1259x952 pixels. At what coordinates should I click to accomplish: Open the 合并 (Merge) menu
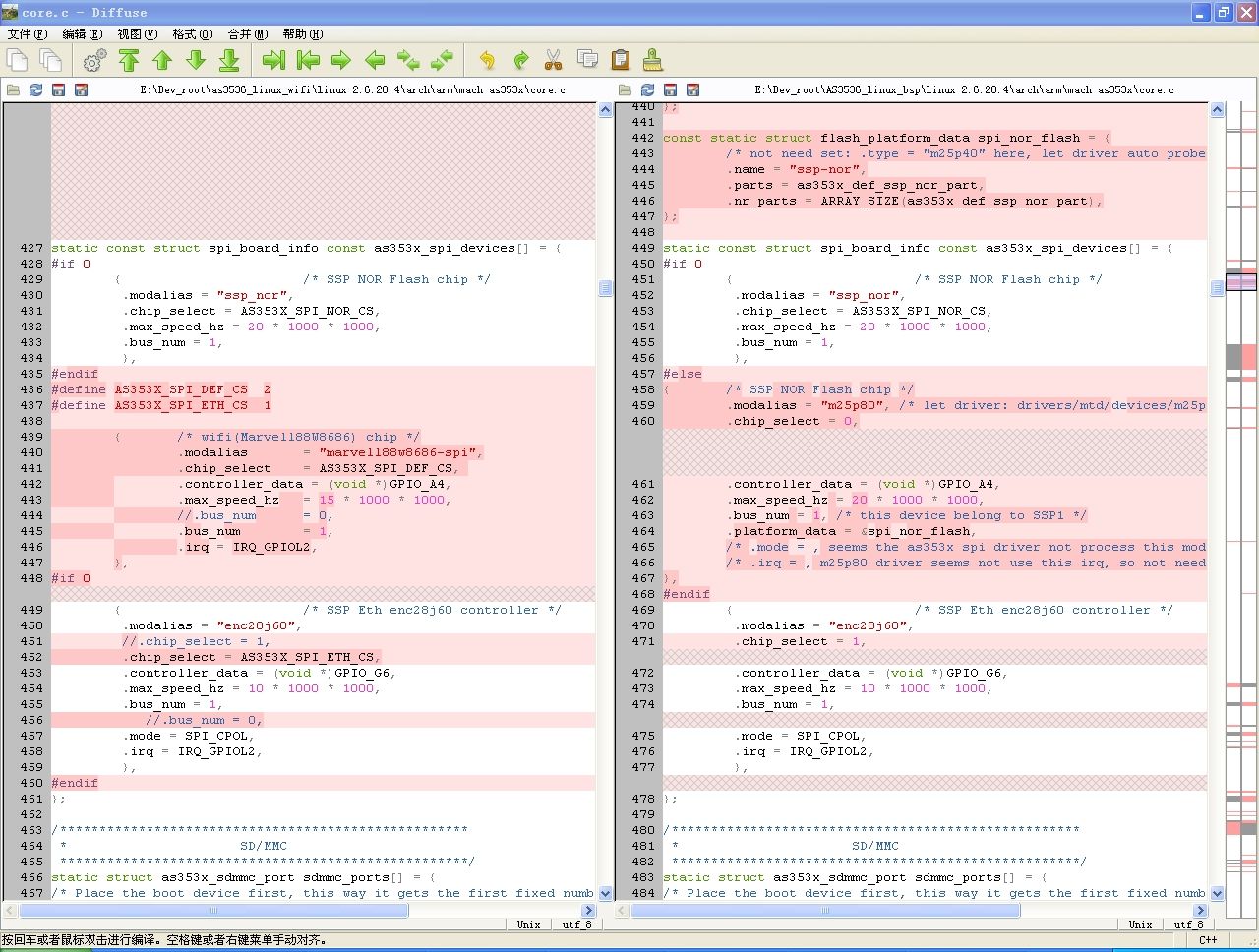pos(247,34)
